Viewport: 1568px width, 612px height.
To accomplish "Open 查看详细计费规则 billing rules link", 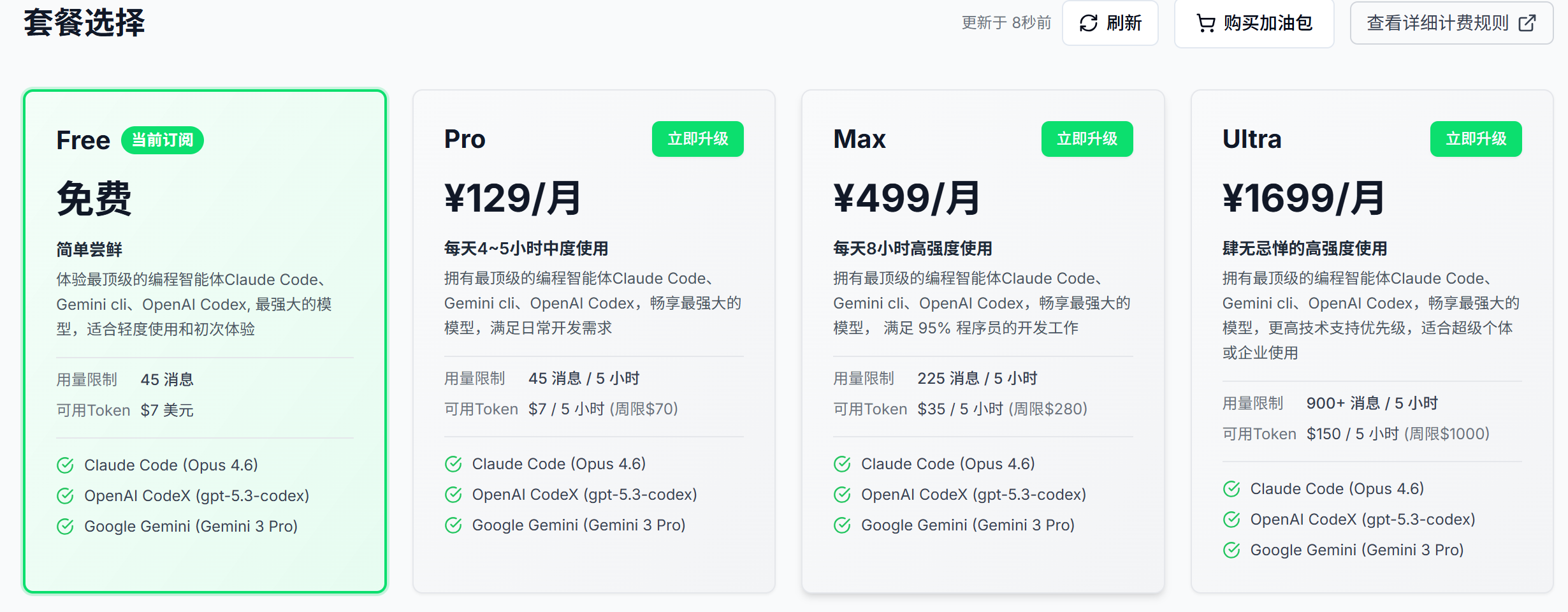I will coord(1451,24).
